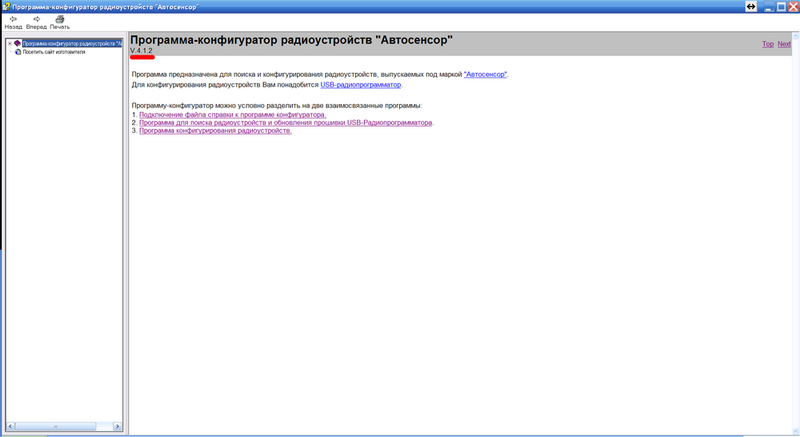Maximize the help window
Viewport: 800px width, 437px height.
(781, 7)
